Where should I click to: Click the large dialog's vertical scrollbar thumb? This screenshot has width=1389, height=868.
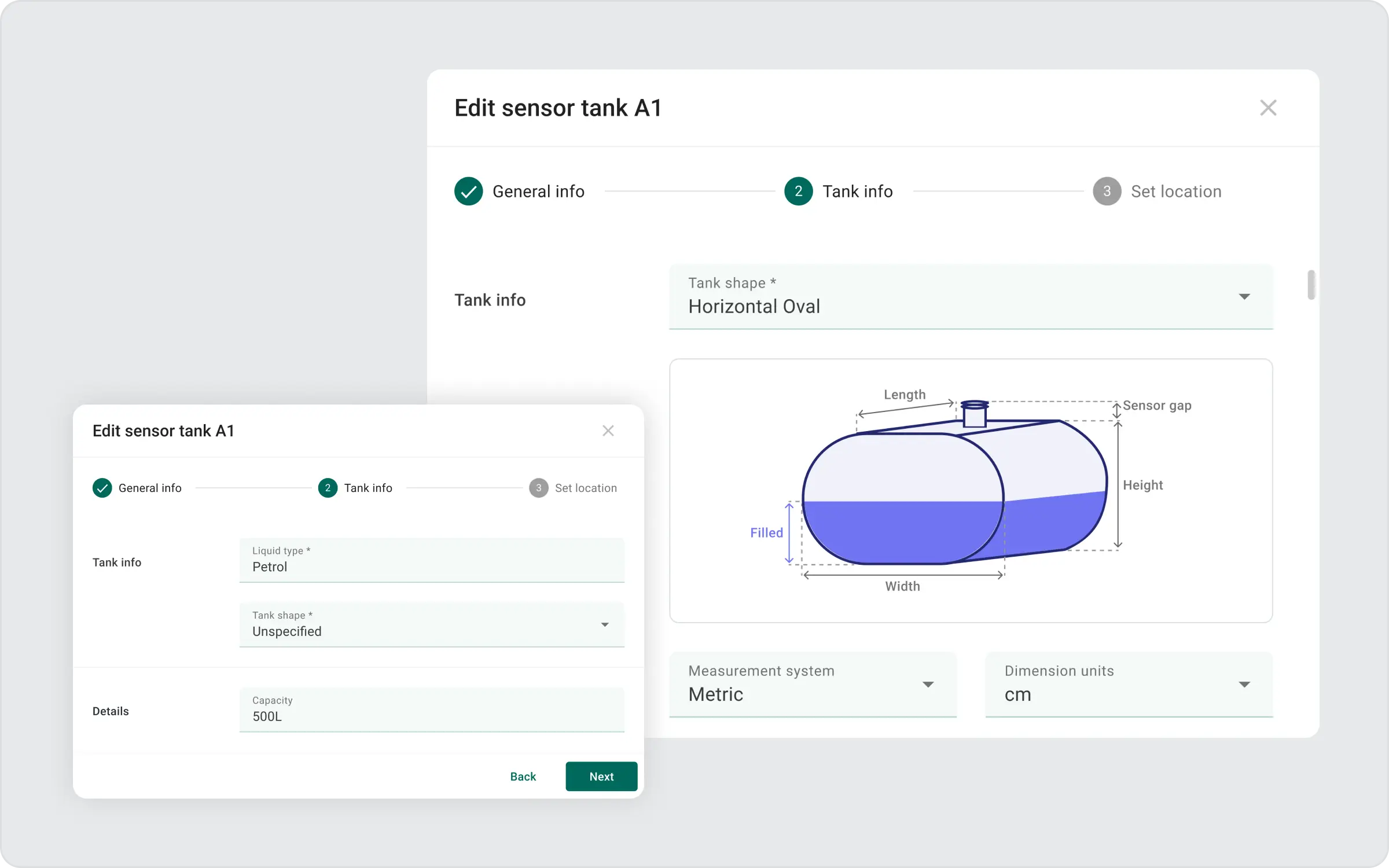(1311, 285)
